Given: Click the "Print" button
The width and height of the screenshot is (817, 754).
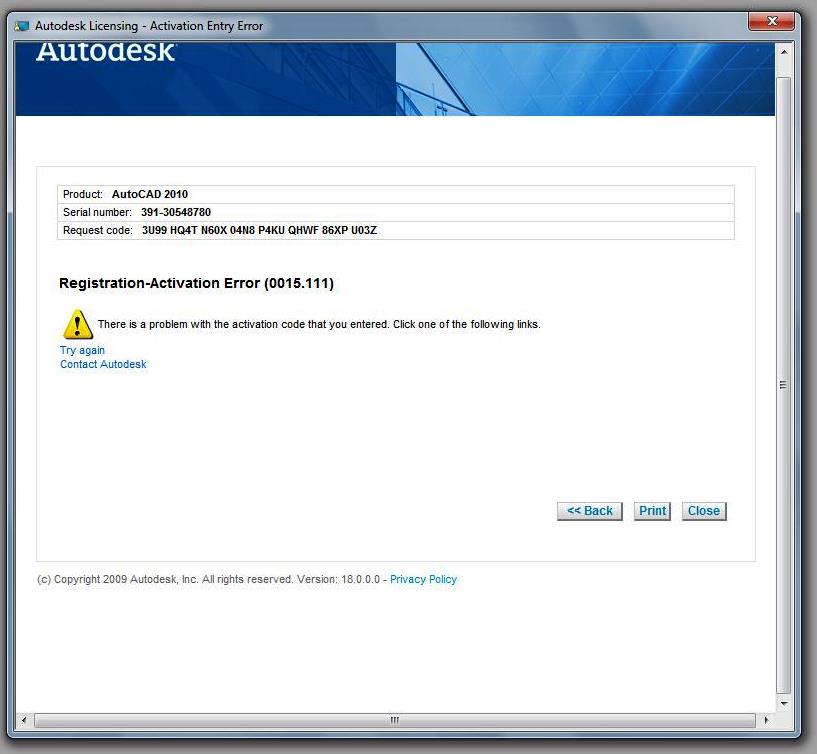Looking at the screenshot, I should point(652,511).
